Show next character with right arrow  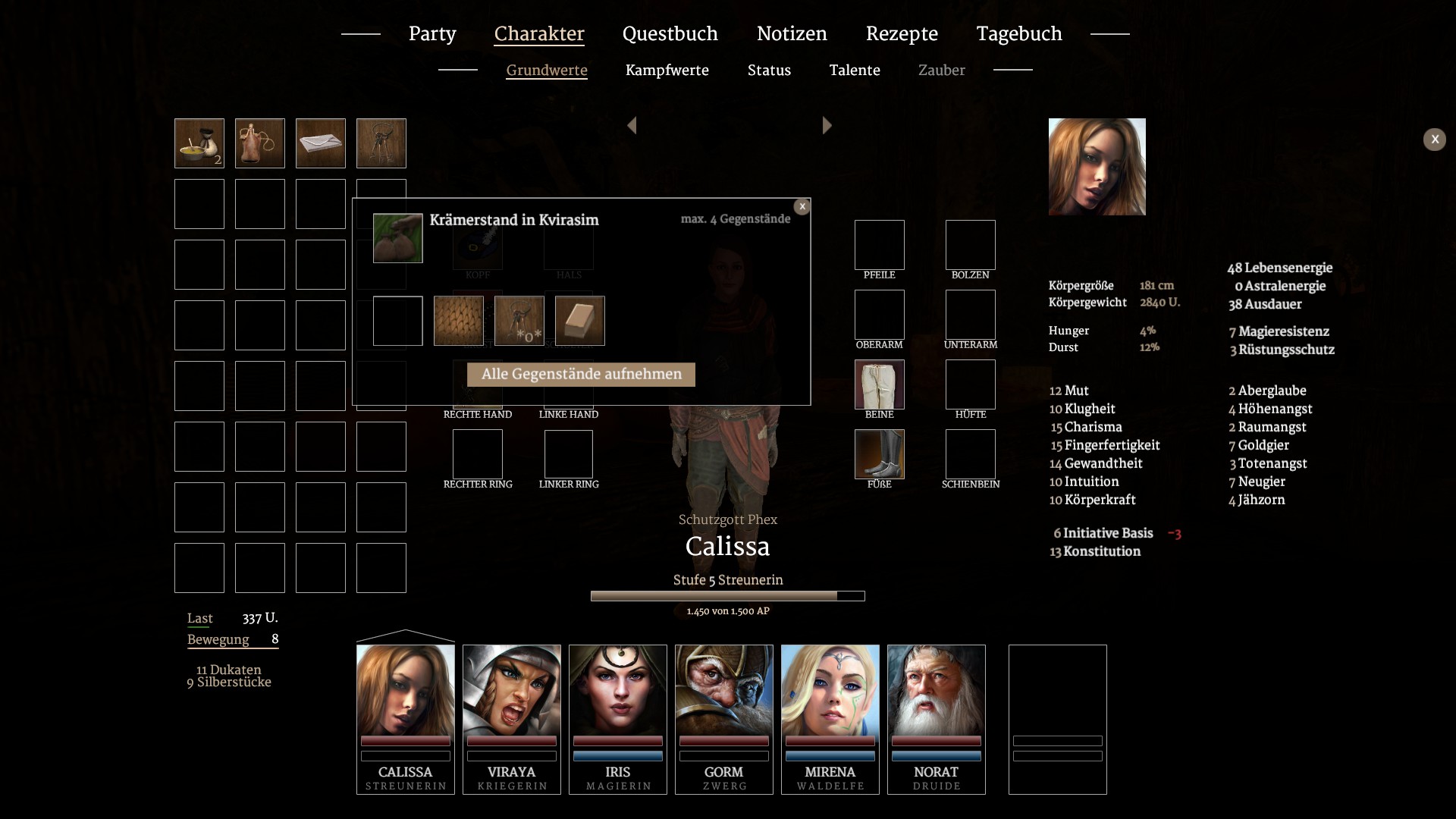[827, 125]
